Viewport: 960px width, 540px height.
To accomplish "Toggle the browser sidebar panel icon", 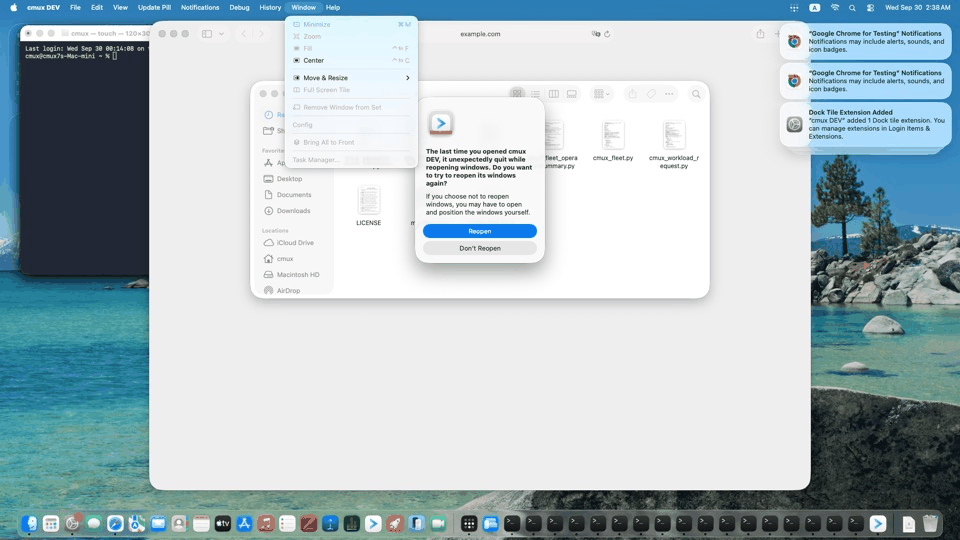I will coord(207,34).
